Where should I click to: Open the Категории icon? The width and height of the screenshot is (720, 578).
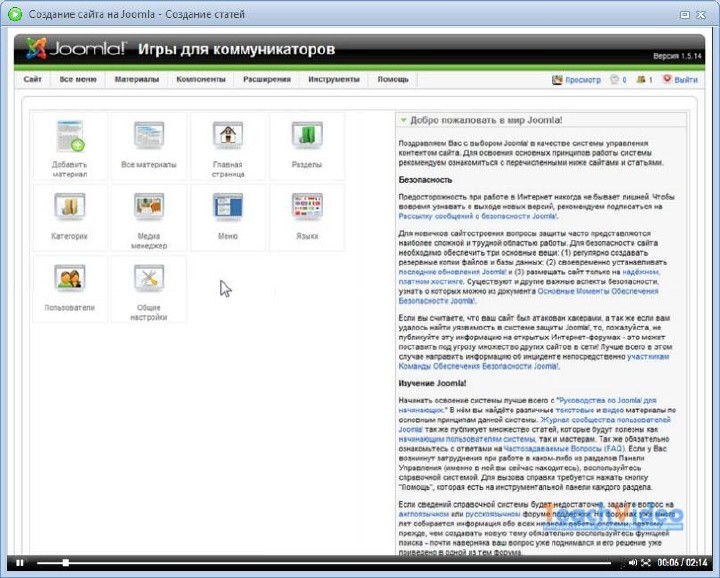click(x=69, y=218)
